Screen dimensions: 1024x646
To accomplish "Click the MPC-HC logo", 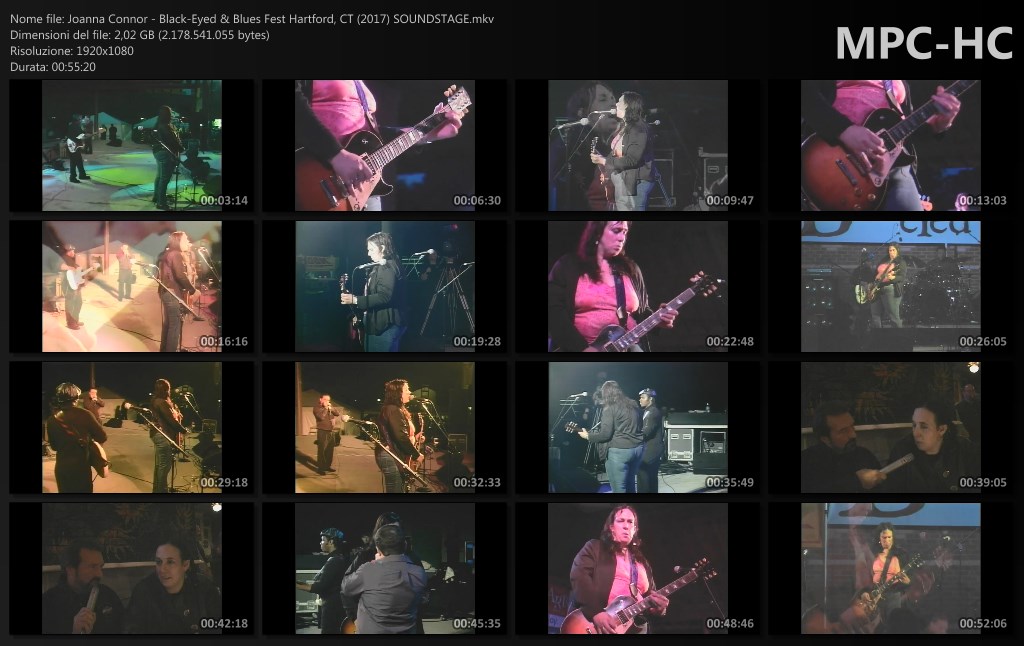I will click(x=923, y=43).
